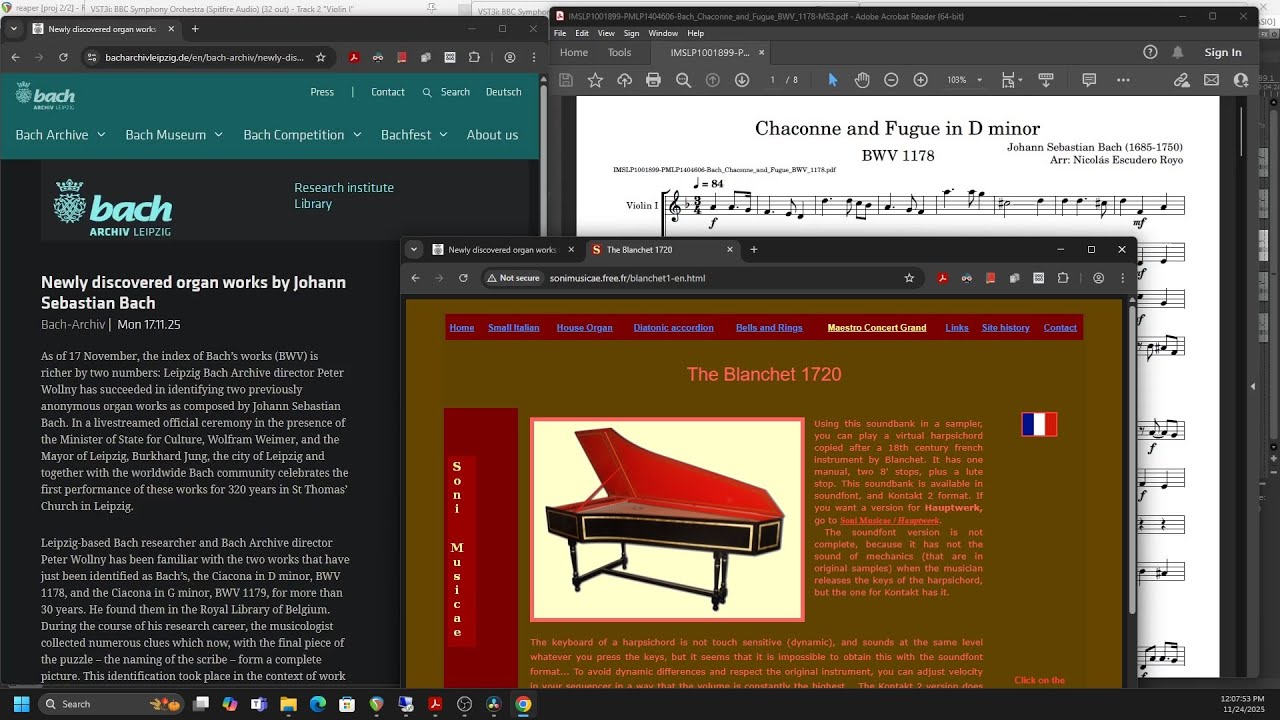
Task: Switch to Newly discovered organ works tab
Action: 503,249
